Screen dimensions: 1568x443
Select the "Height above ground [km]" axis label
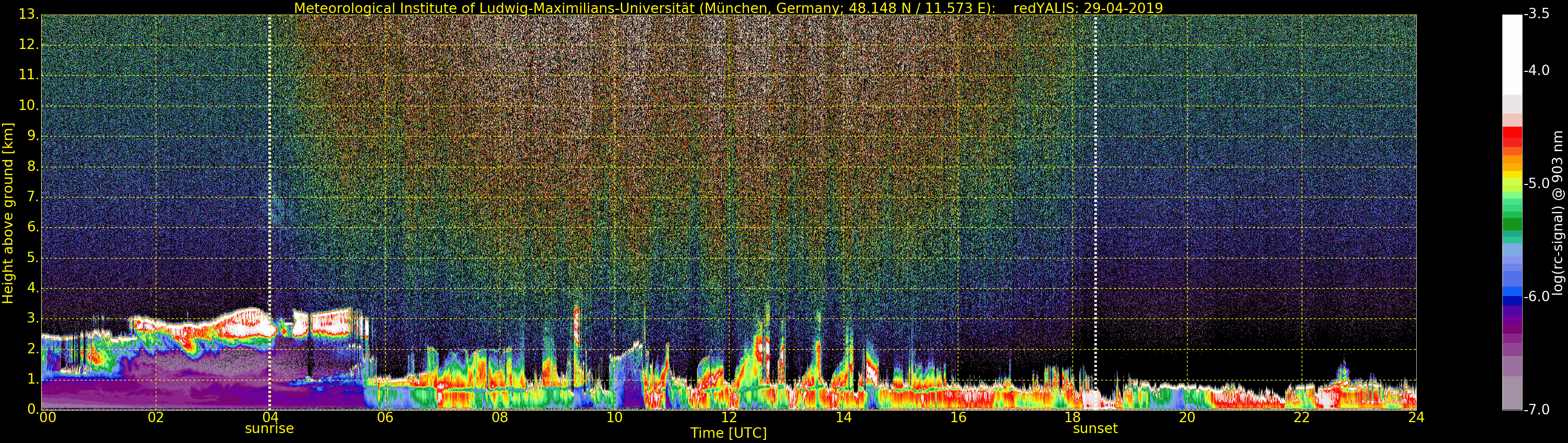click(8, 213)
